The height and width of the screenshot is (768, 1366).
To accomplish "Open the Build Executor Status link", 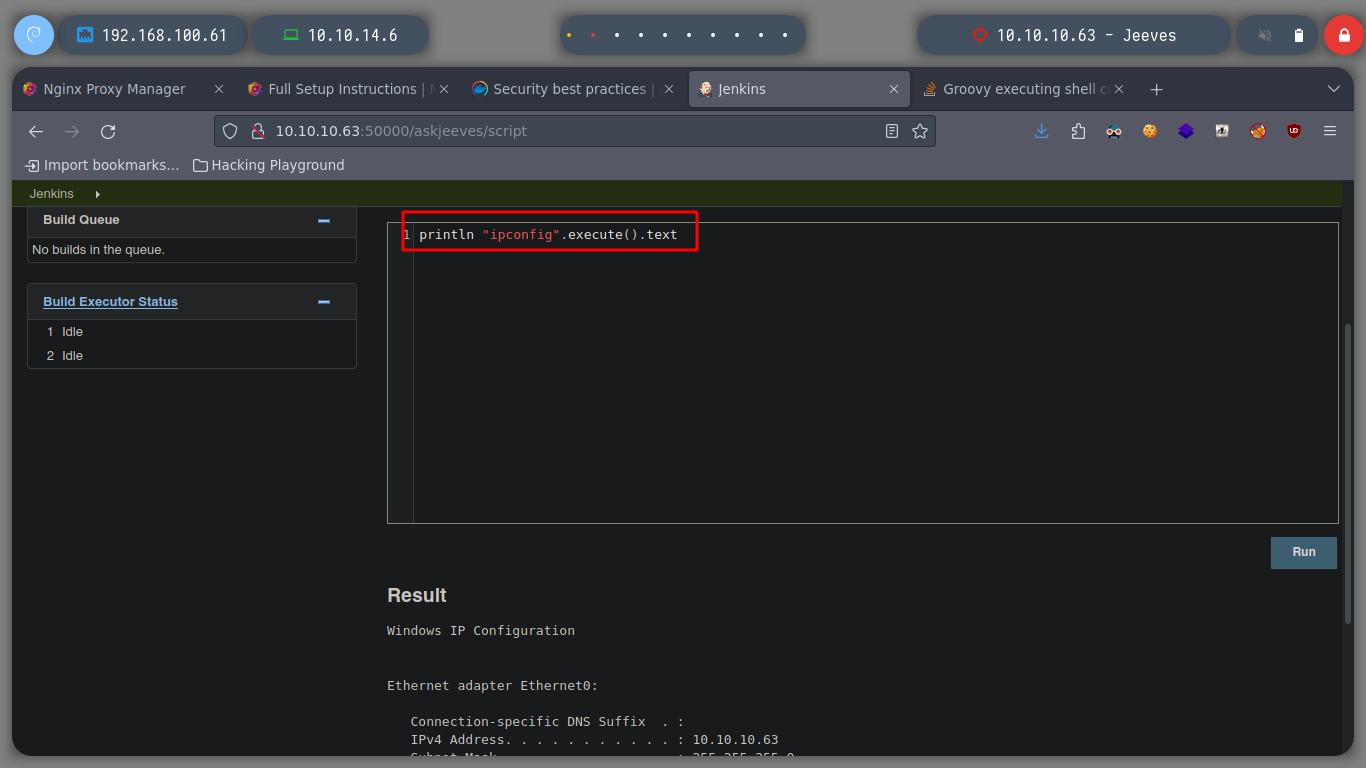I will click(x=110, y=302).
